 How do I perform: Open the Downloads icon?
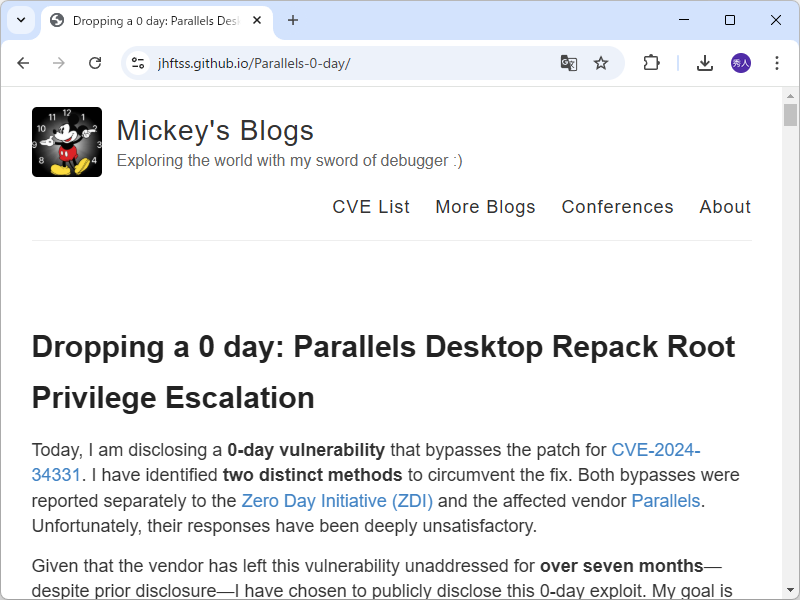(705, 63)
